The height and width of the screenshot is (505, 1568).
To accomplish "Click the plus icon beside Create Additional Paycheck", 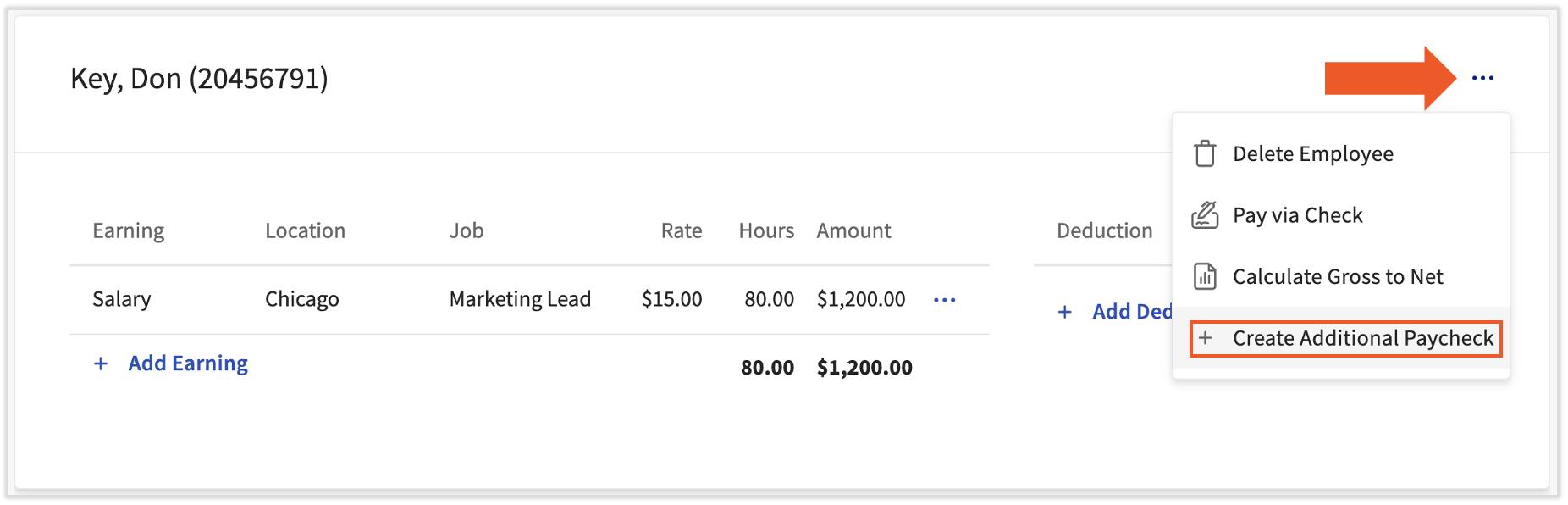I will [1206, 338].
